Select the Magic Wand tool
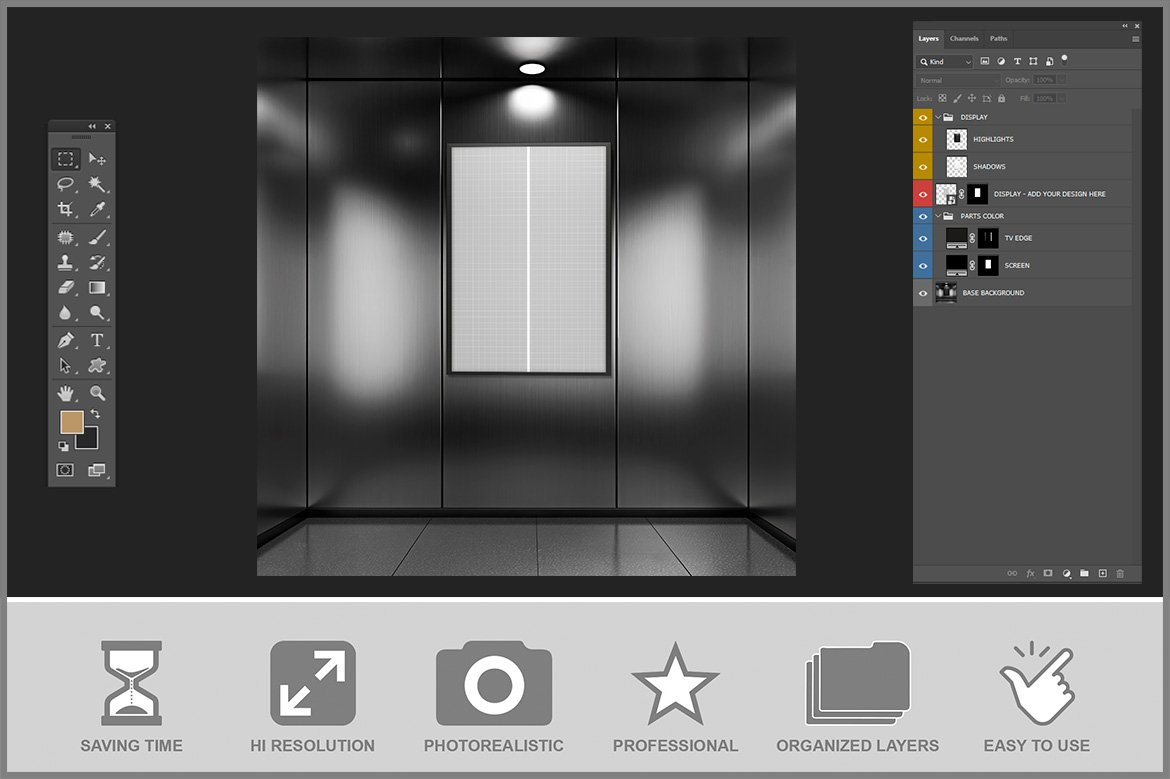 point(97,185)
